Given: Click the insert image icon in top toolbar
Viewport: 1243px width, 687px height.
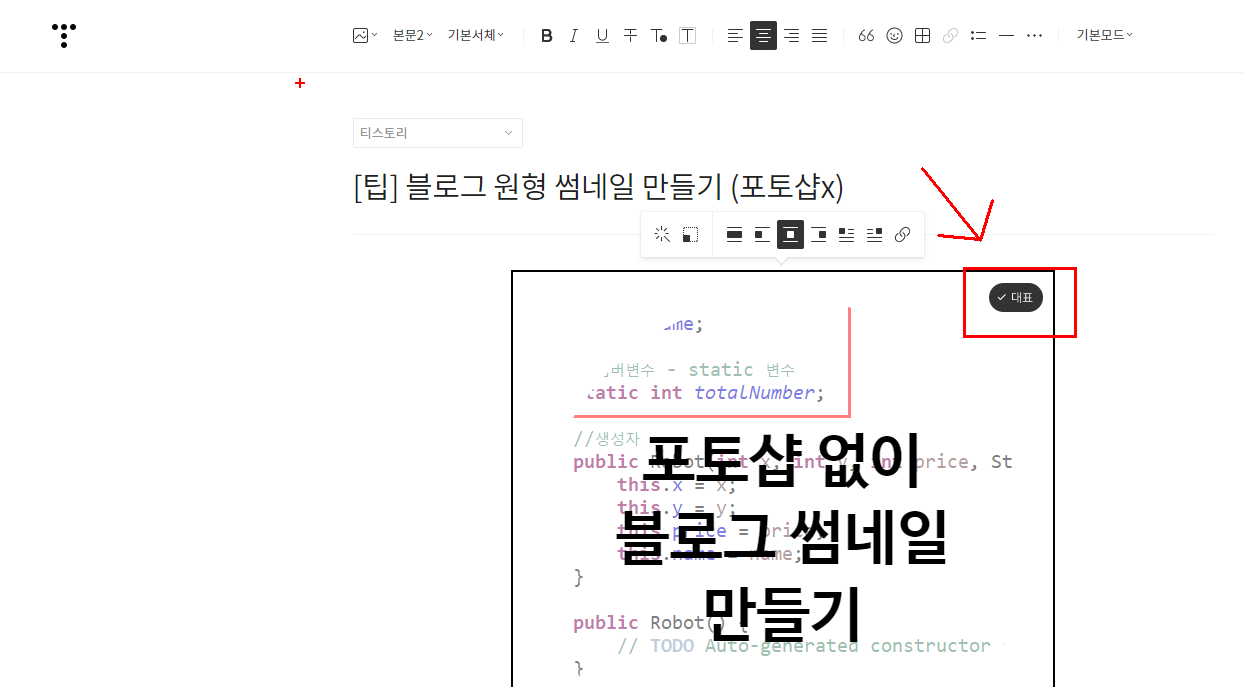Looking at the screenshot, I should [365, 35].
